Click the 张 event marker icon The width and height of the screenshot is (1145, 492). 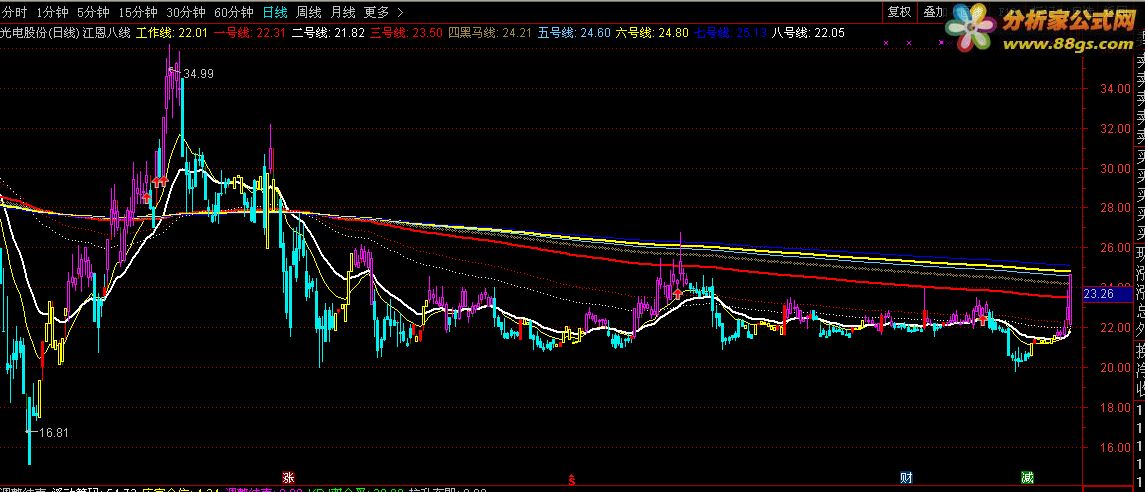pos(288,479)
